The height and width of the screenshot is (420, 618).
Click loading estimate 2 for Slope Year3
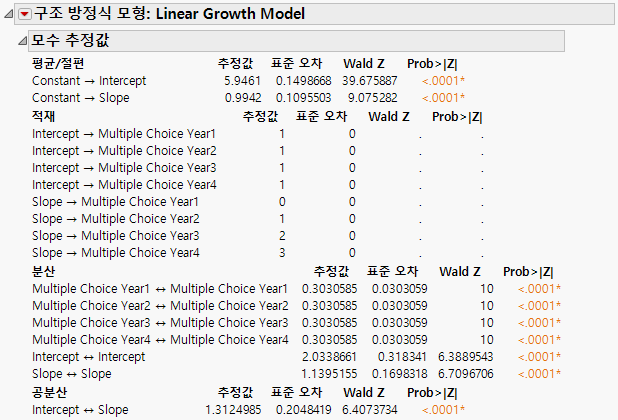tap(282, 236)
